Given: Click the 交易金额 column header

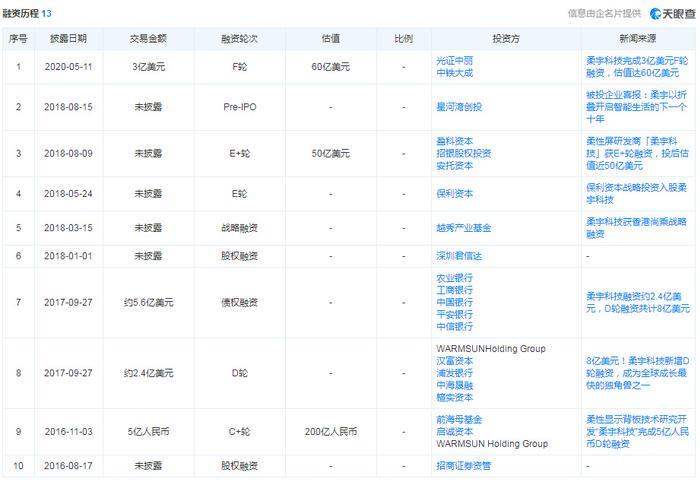Looking at the screenshot, I should 148,39.
